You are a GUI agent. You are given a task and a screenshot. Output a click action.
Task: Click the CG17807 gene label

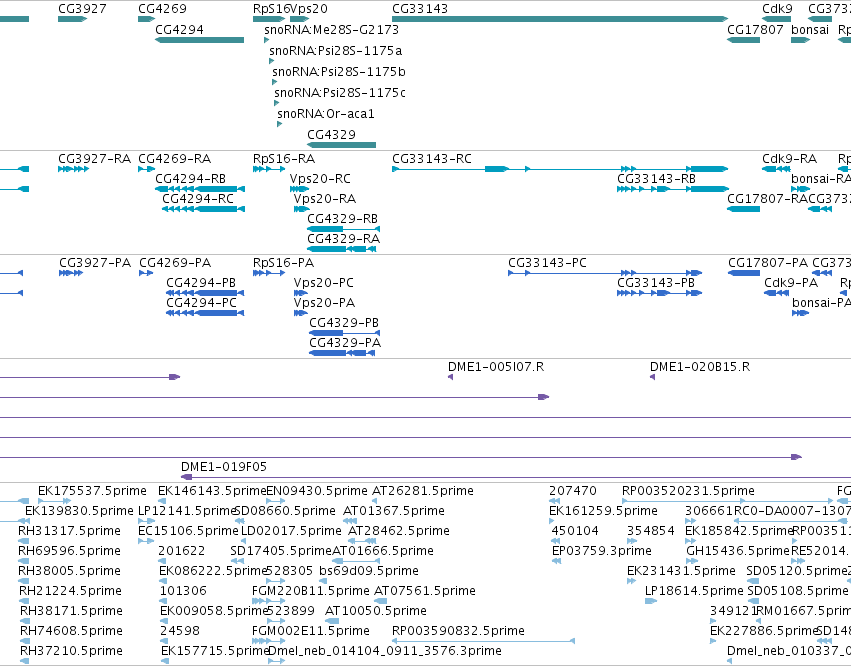[x=755, y=30]
